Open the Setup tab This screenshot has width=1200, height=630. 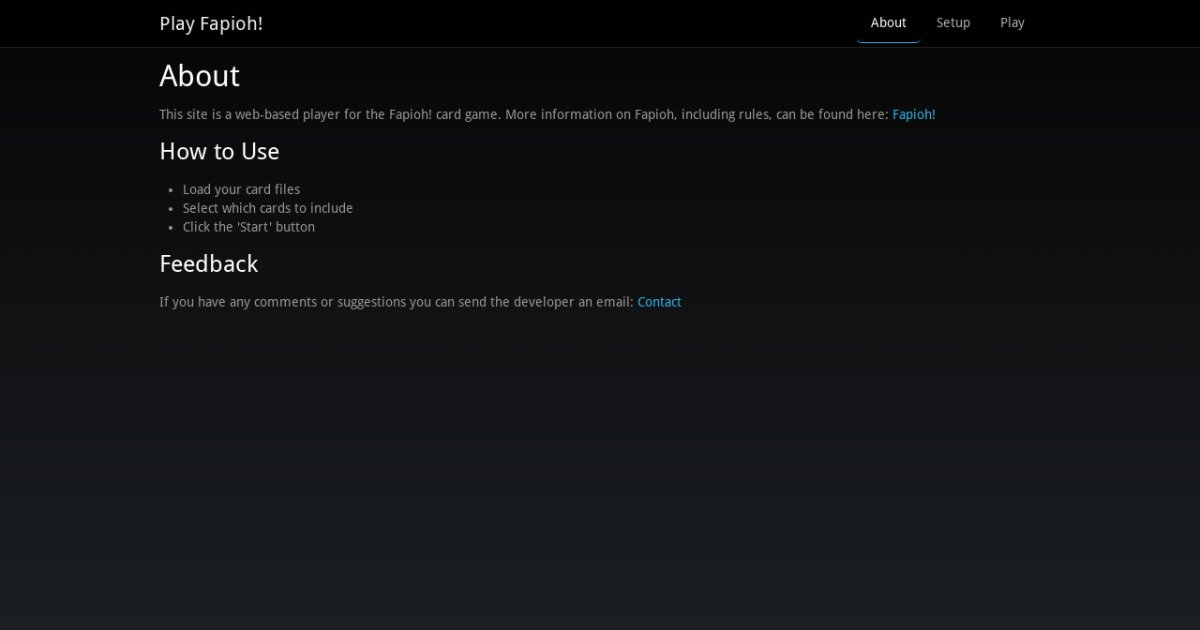tap(953, 22)
